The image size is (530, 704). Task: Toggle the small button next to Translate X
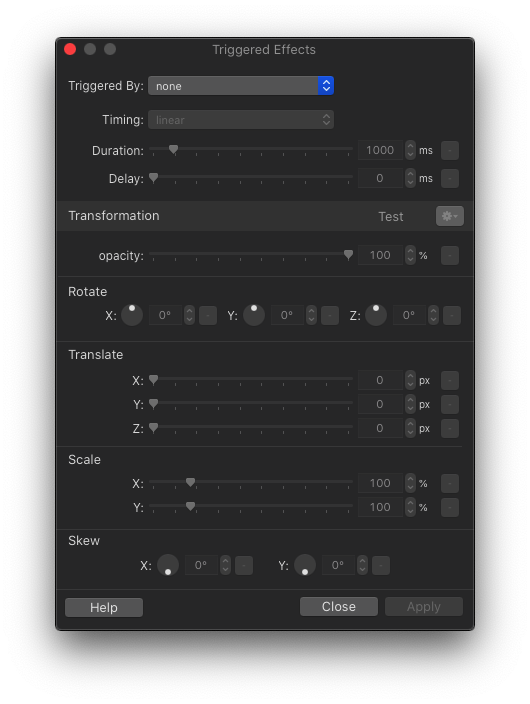pyautogui.click(x=450, y=380)
